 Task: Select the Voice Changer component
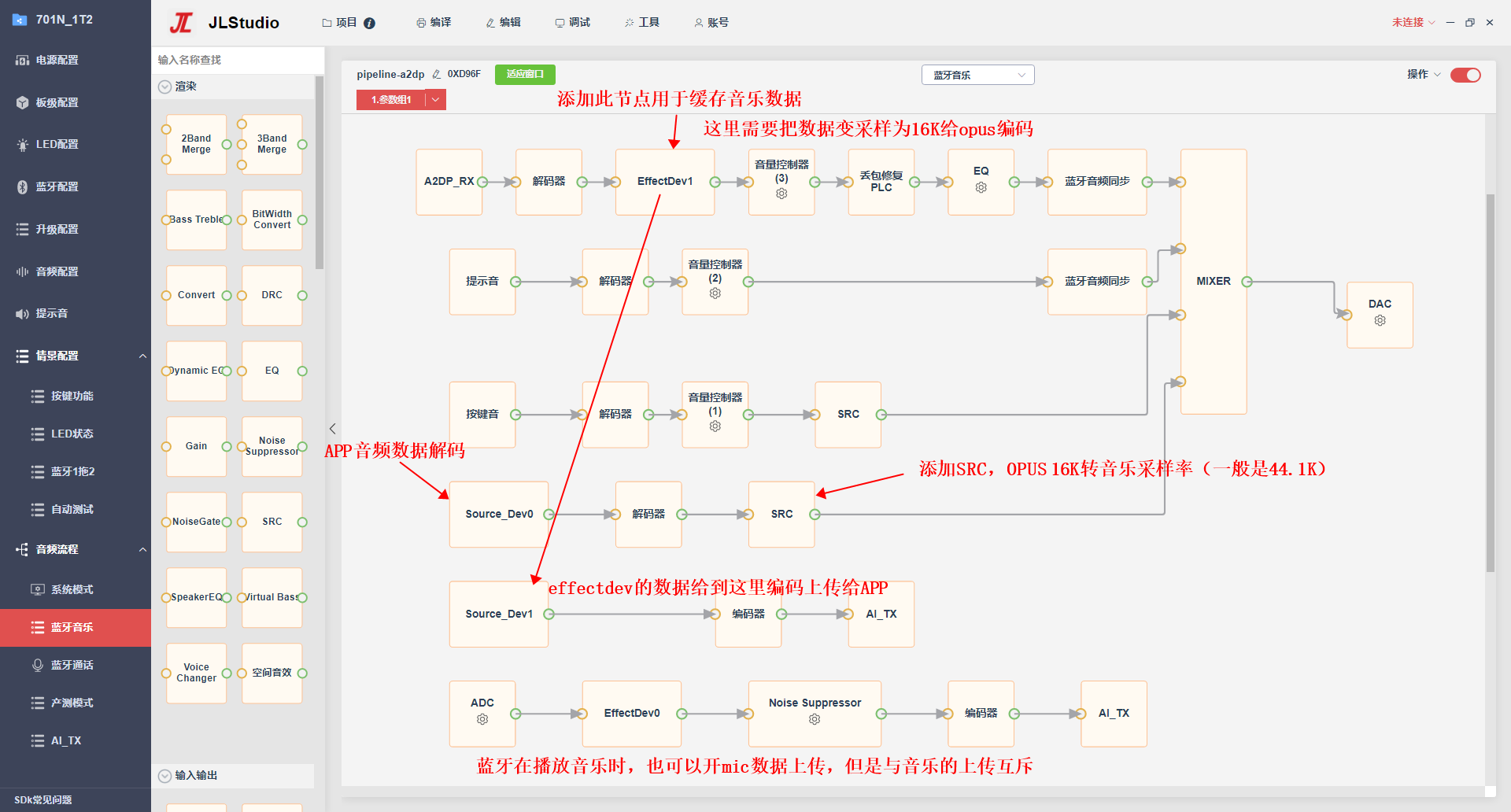pos(196,673)
